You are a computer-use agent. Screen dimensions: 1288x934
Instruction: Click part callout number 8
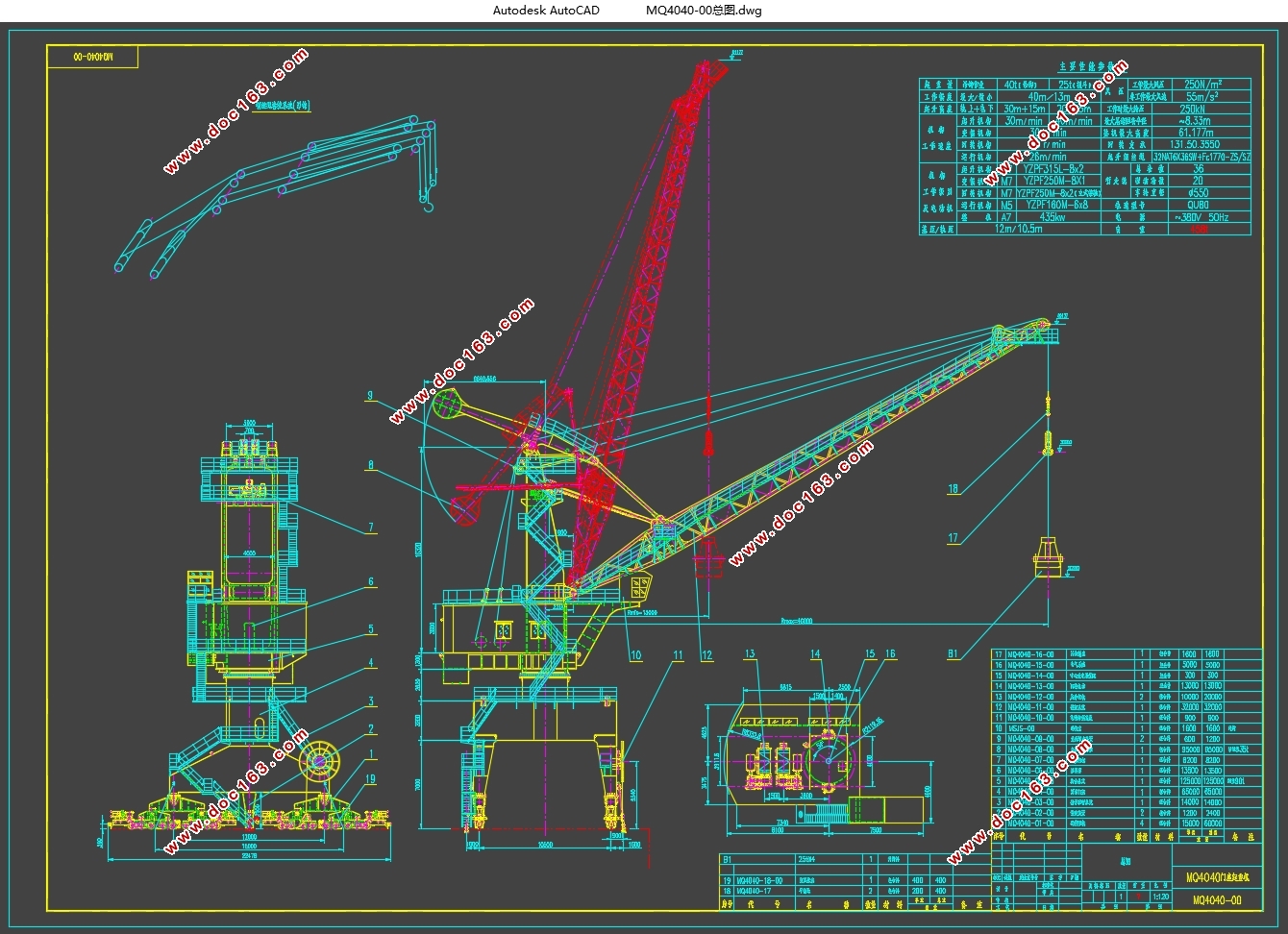coord(369,464)
